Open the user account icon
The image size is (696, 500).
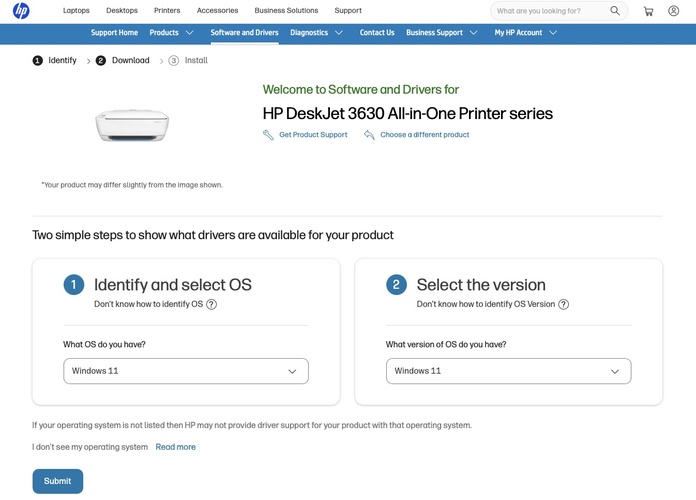673,11
